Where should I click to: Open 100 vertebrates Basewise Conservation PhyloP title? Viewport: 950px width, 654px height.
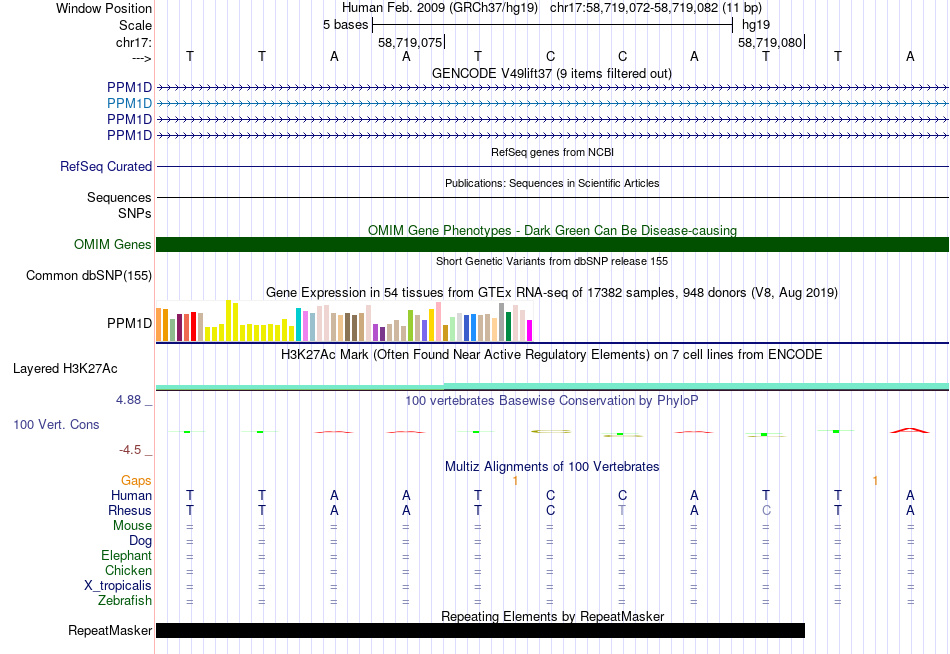click(552, 401)
